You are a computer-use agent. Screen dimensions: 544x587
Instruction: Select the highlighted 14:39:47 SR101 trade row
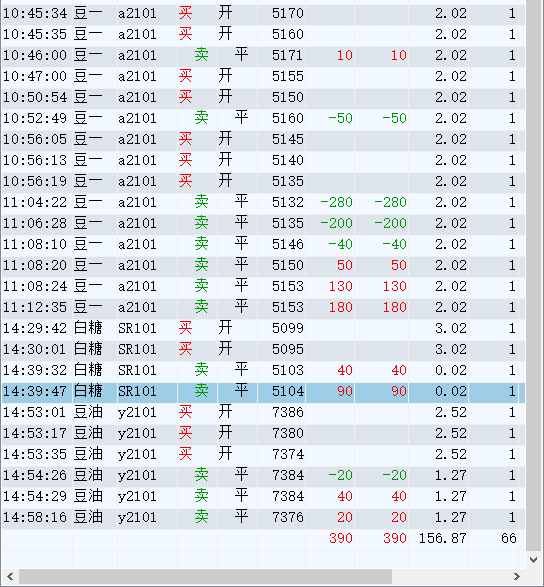tap(263, 391)
